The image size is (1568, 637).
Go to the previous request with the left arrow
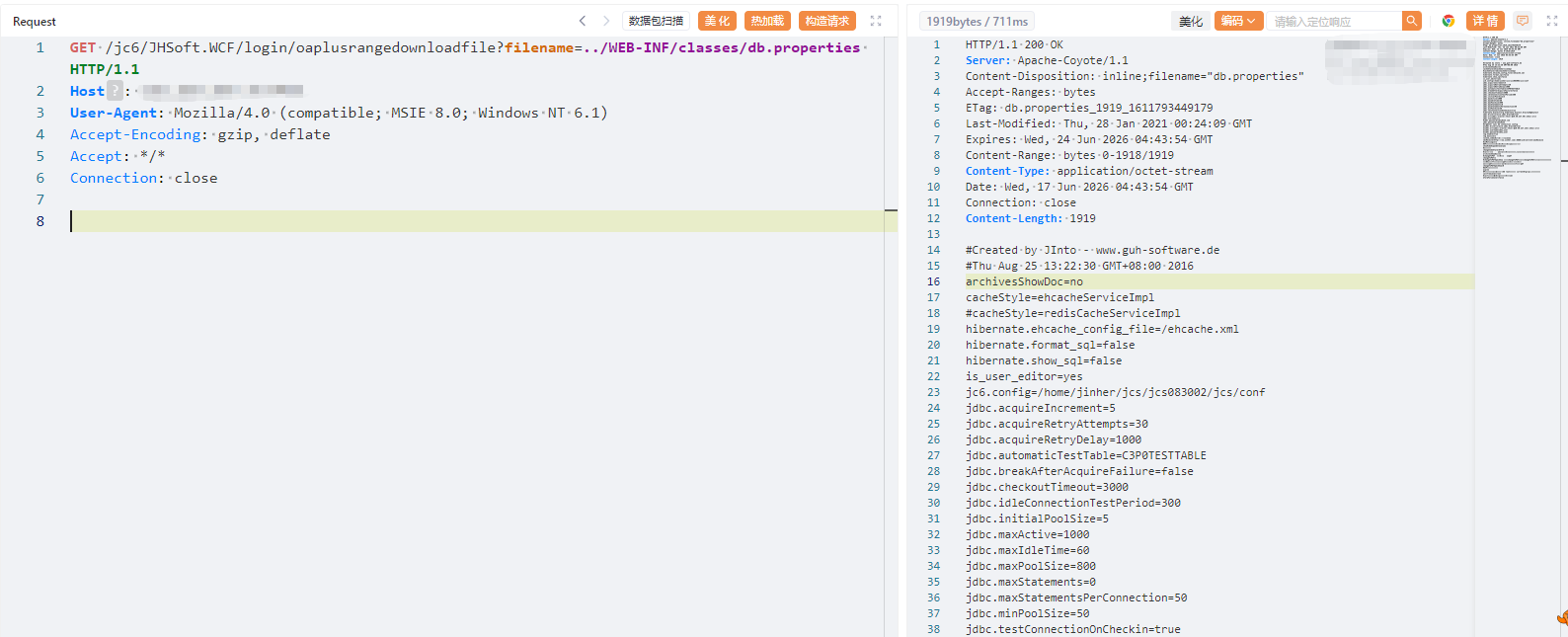click(x=583, y=21)
